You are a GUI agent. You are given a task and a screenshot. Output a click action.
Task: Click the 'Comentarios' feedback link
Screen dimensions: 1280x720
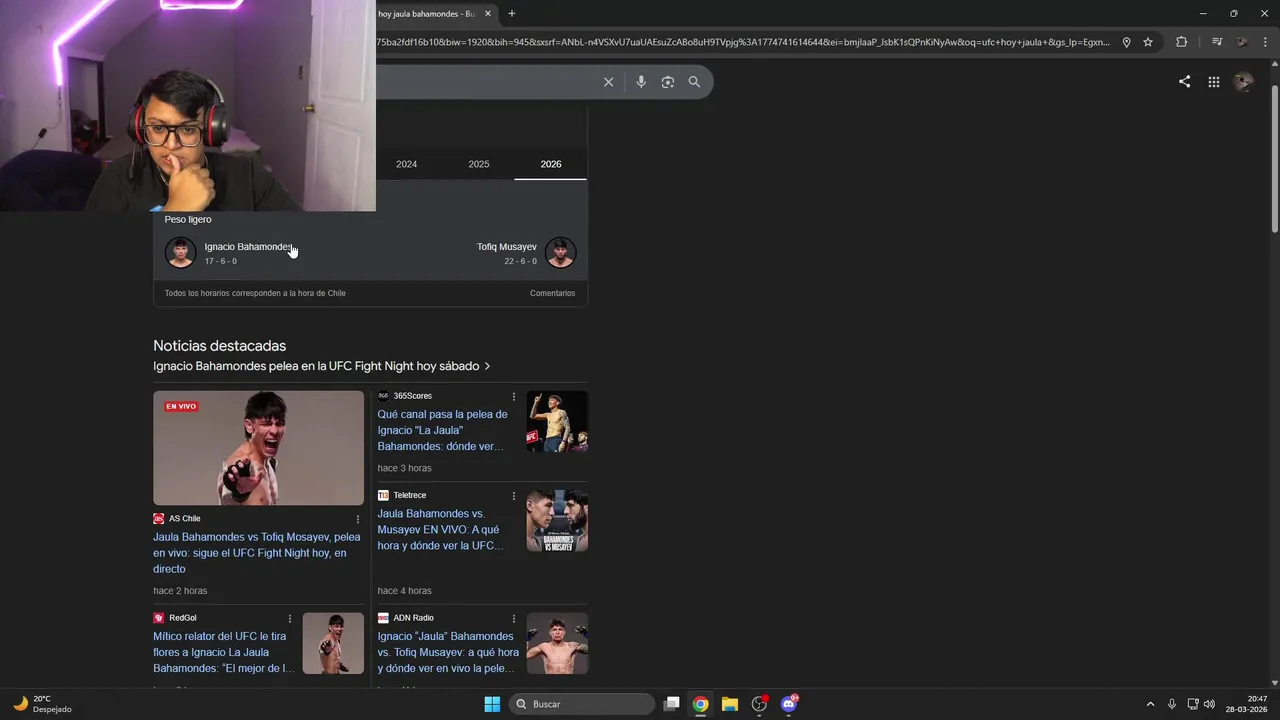[552, 293]
